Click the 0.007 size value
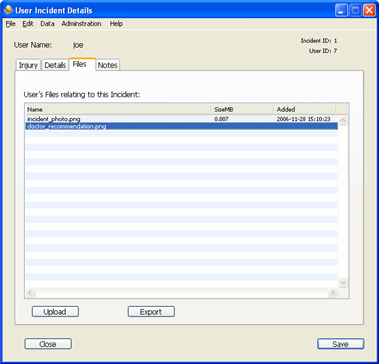 click(x=221, y=119)
